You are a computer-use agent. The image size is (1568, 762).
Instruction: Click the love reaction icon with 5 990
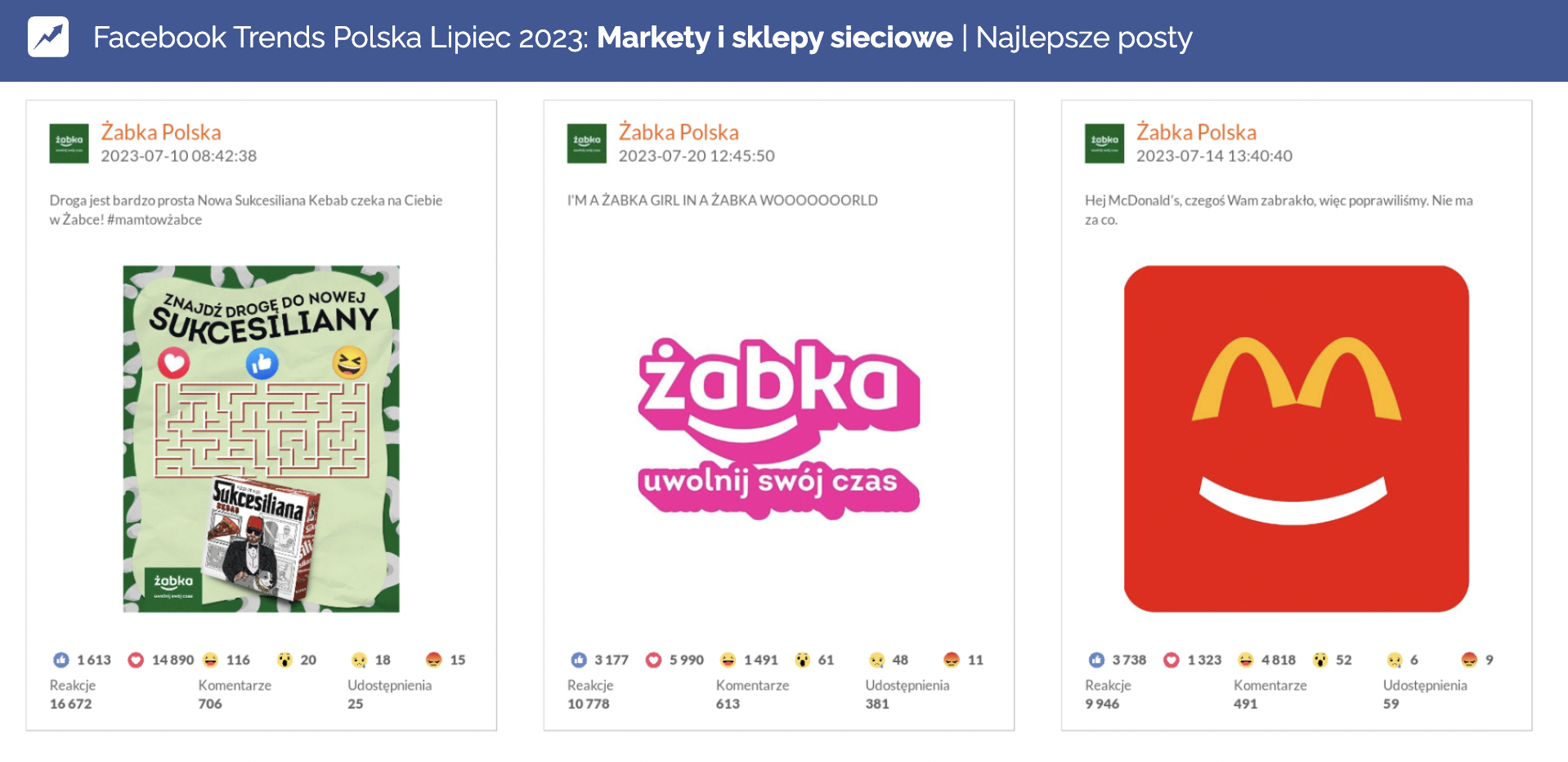[x=653, y=660]
